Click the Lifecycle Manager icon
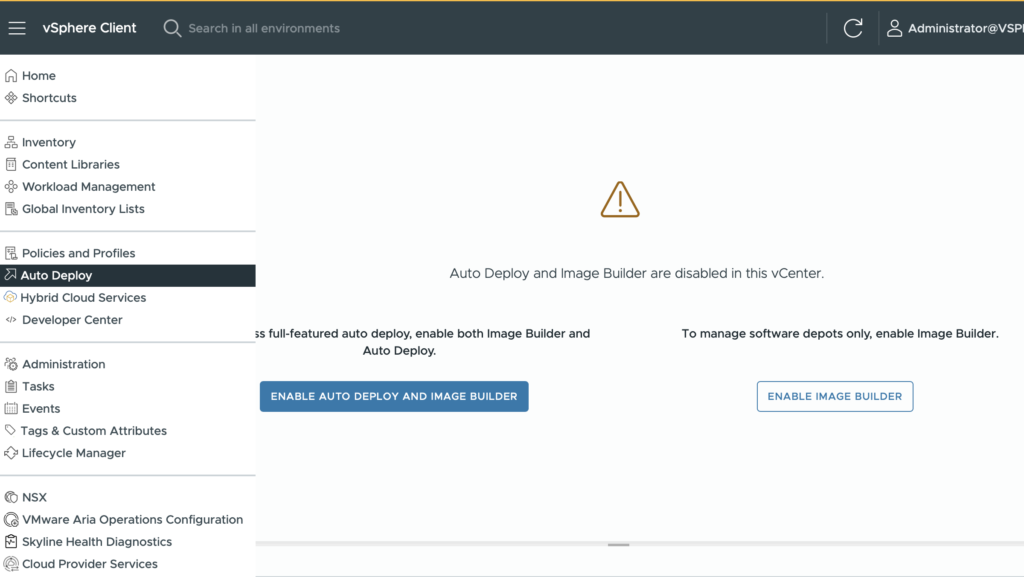Screen dimensions: 1024x577 pyautogui.click(x=11, y=453)
